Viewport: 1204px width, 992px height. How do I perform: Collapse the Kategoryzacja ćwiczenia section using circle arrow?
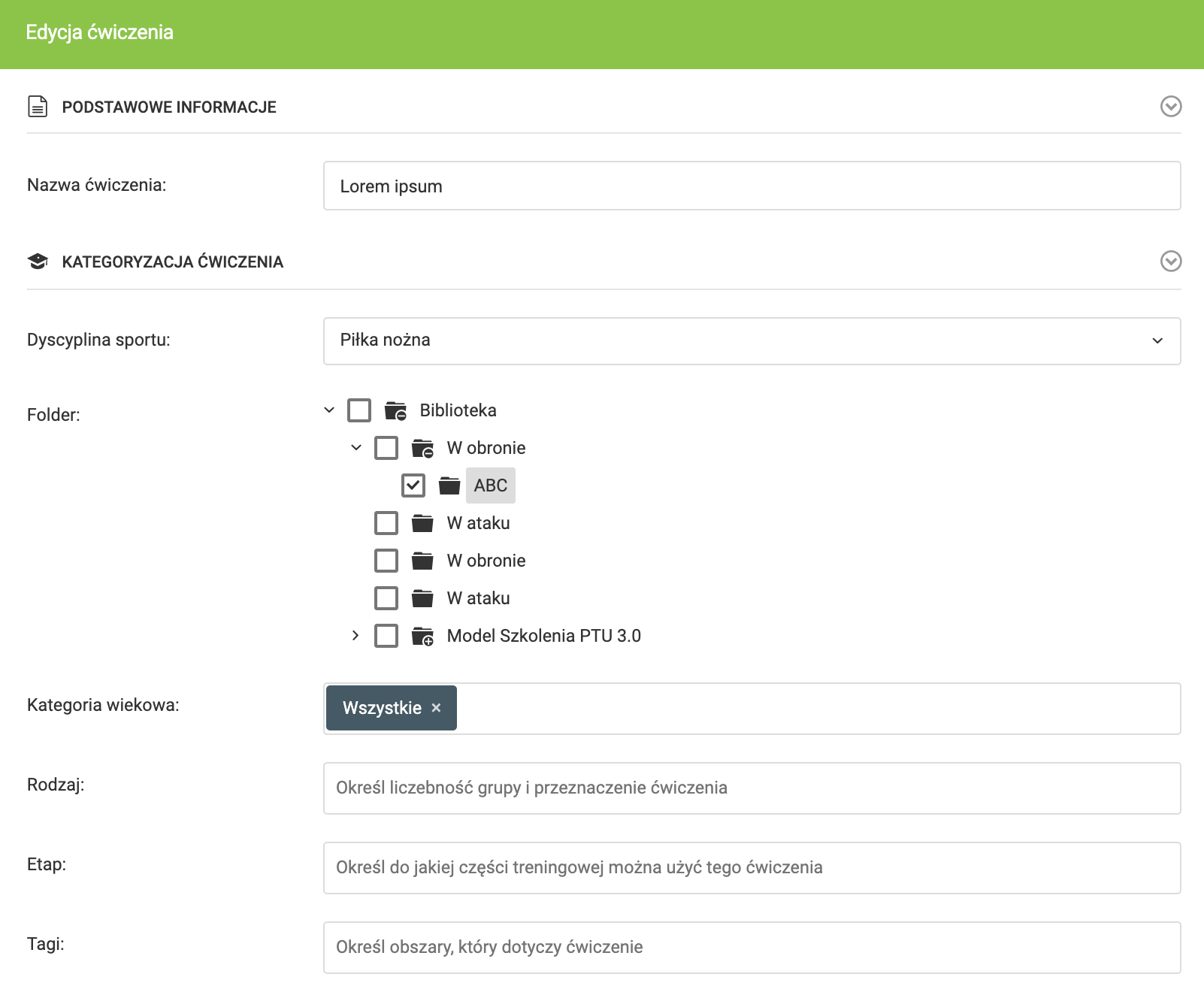(x=1170, y=262)
